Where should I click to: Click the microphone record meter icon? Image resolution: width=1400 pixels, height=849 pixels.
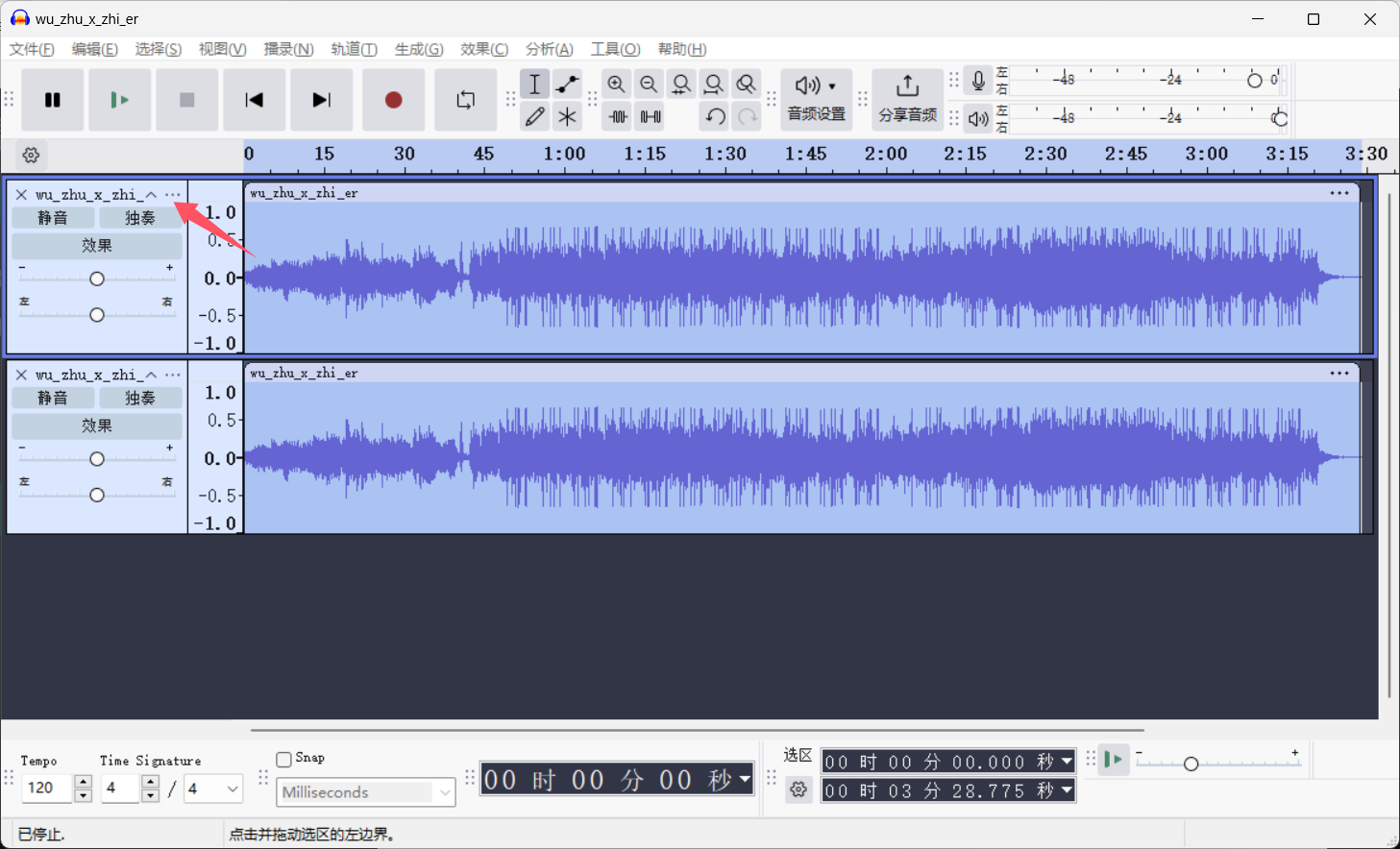click(978, 81)
